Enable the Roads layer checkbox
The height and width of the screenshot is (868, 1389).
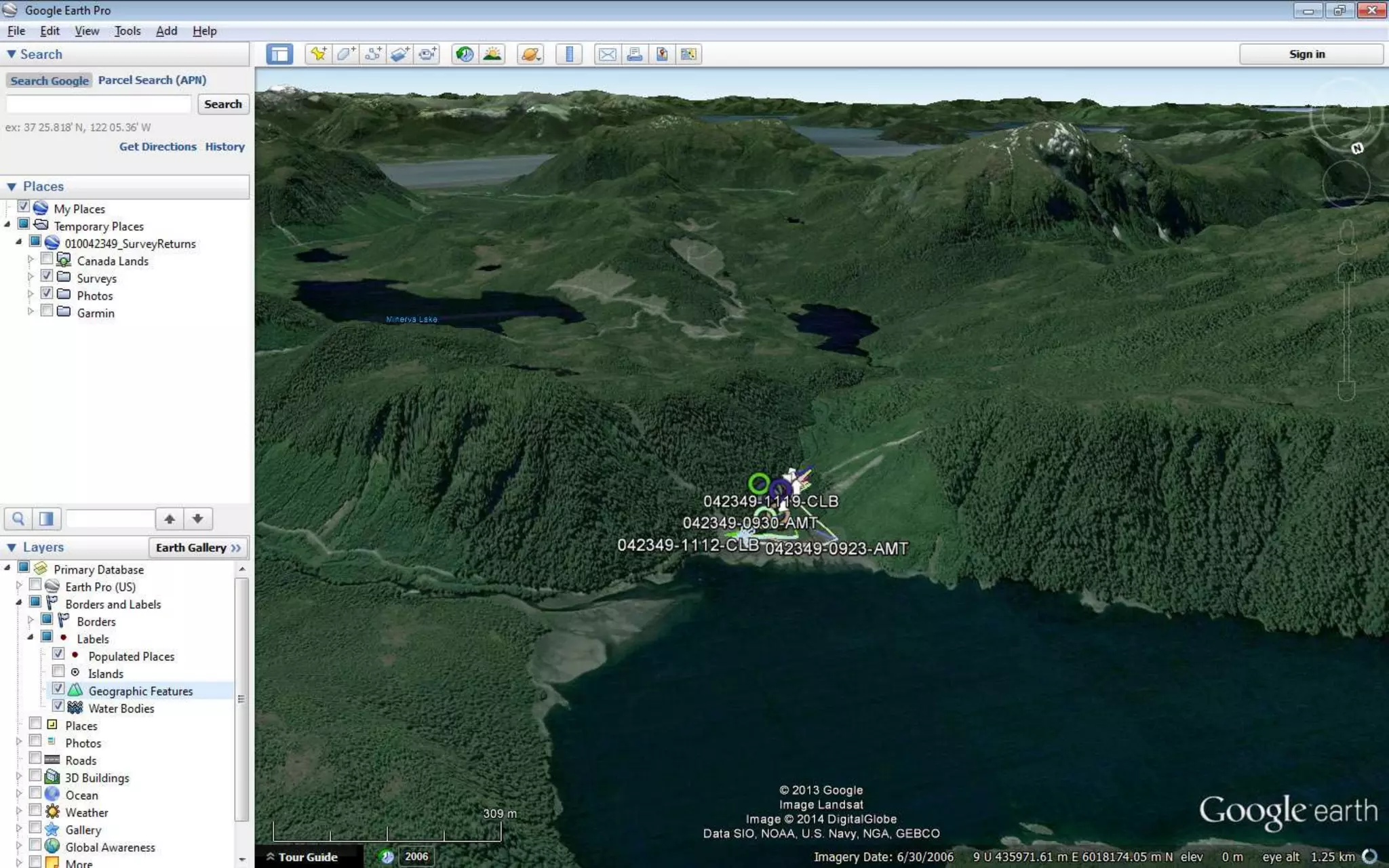(35, 759)
